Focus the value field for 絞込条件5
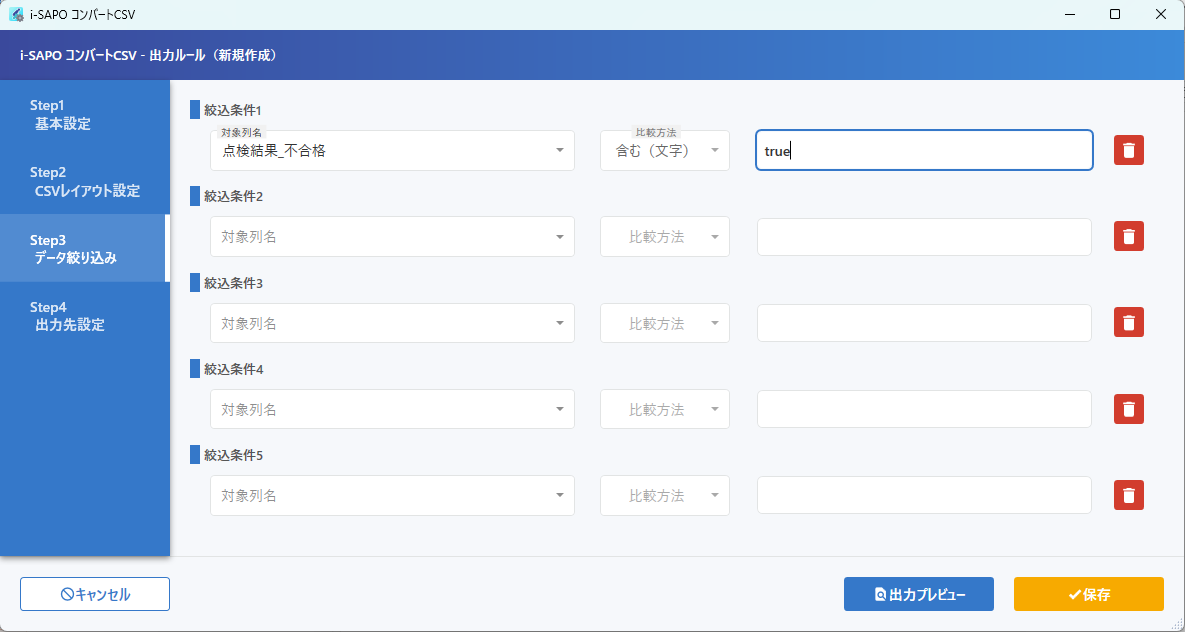The width and height of the screenshot is (1185, 632). (x=924, y=495)
